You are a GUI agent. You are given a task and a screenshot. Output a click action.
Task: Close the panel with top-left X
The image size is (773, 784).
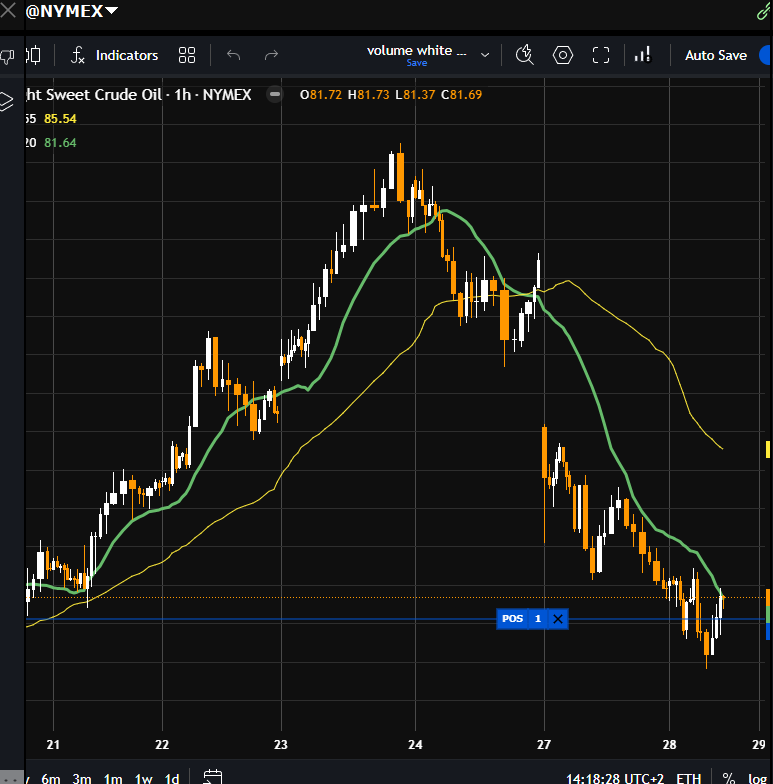[x=8, y=10]
